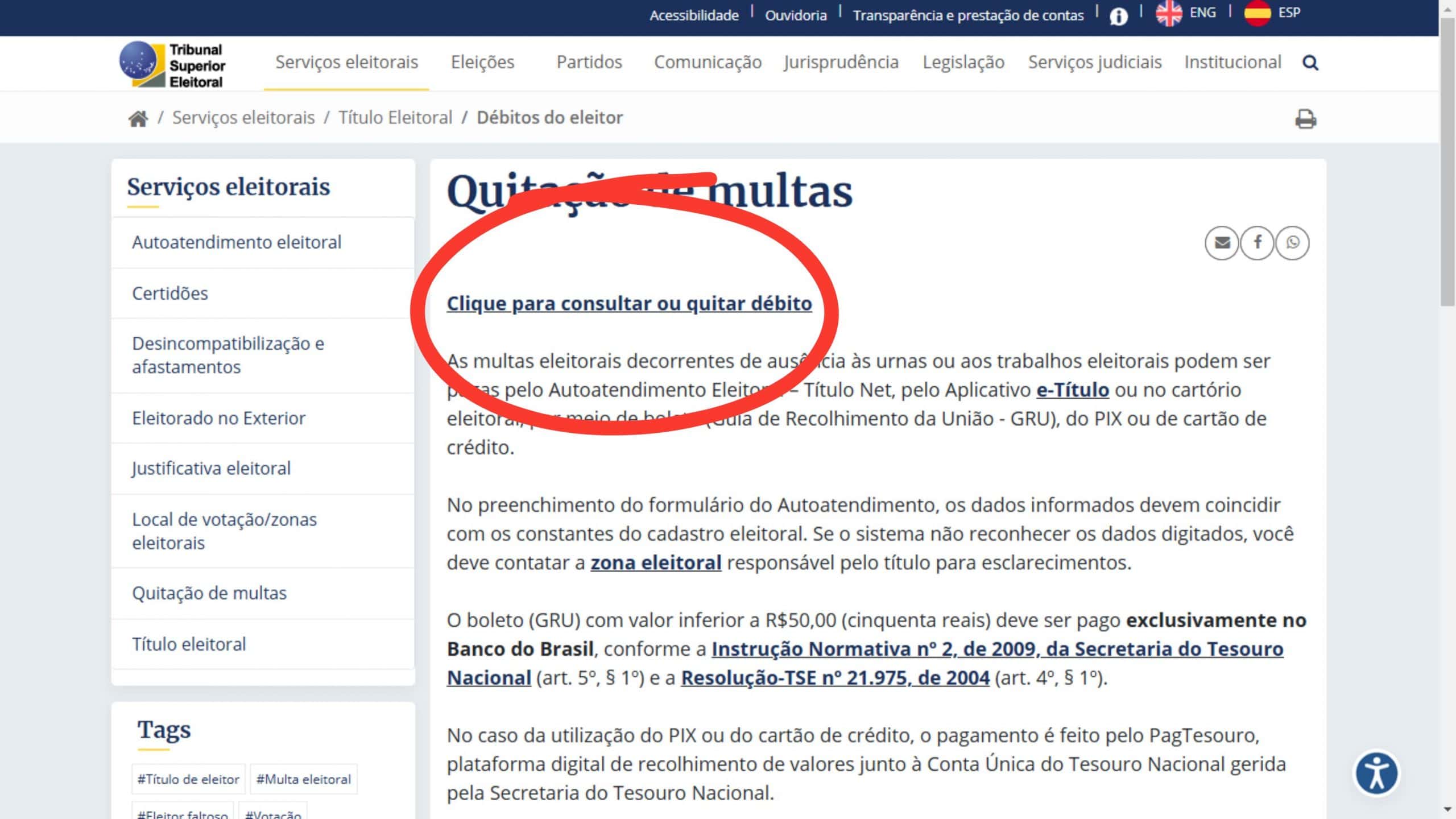Click "Clique para consultar ou quitar débito" link
1456x819 pixels.
(629, 303)
